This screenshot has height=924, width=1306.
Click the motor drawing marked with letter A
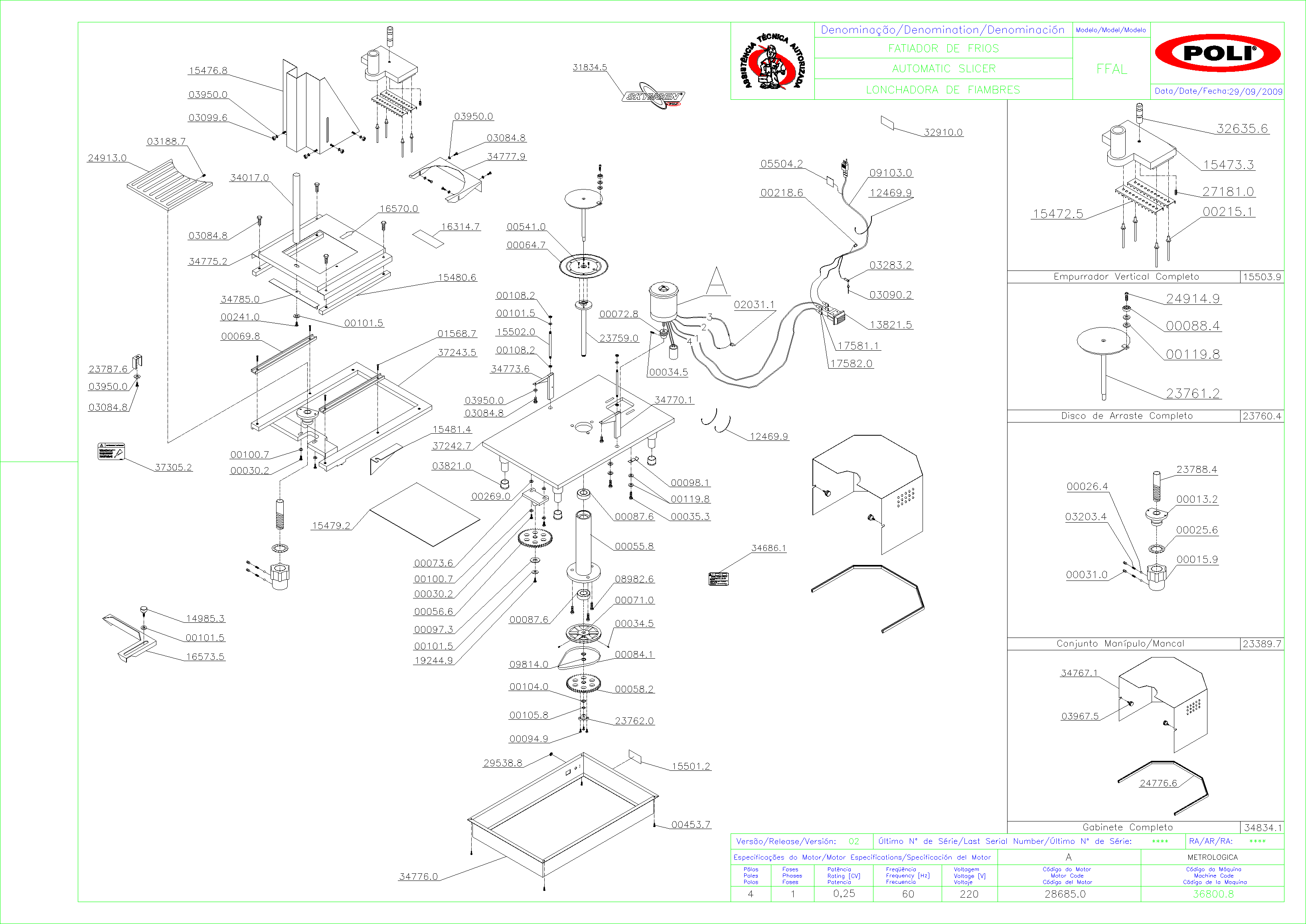[664, 302]
